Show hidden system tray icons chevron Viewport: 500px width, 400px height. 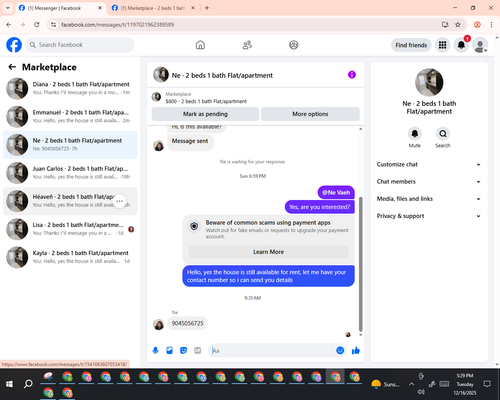(412, 384)
